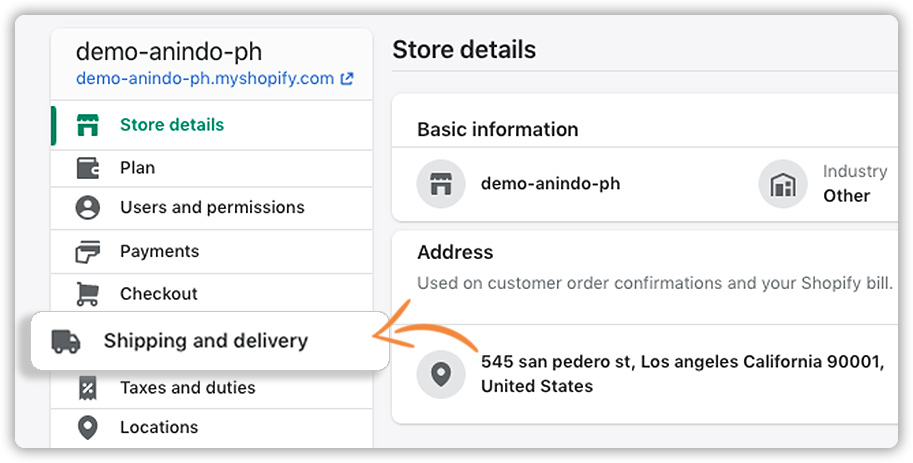Viewport: 913px width, 463px height.
Task: Click the external link icon beside store URL
Action: (347, 79)
